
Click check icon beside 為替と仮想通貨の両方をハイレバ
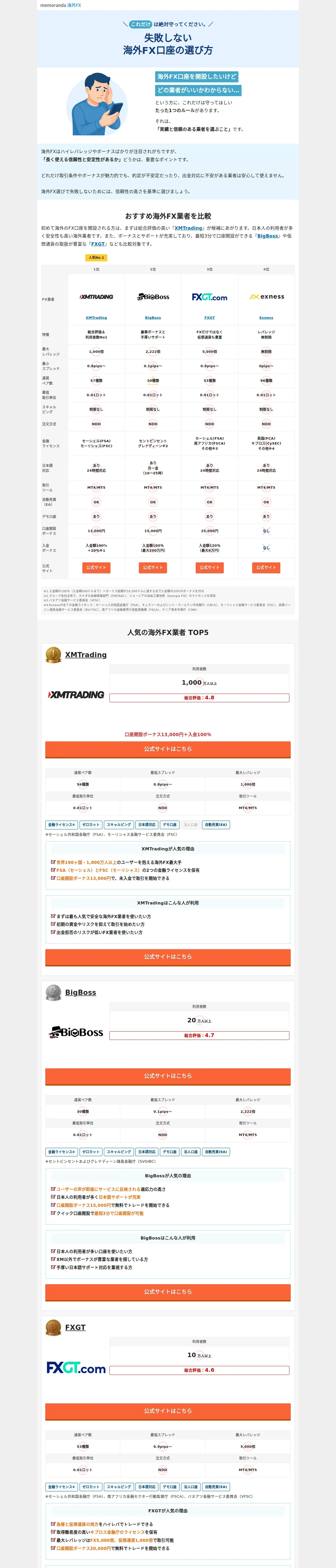[x=53, y=1524]
